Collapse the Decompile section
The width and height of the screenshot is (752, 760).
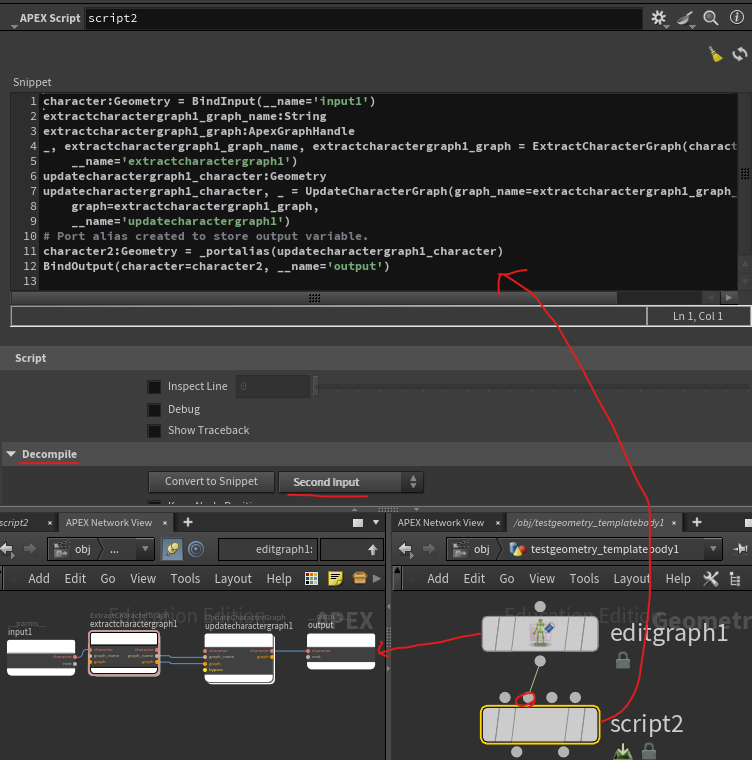click(11, 454)
